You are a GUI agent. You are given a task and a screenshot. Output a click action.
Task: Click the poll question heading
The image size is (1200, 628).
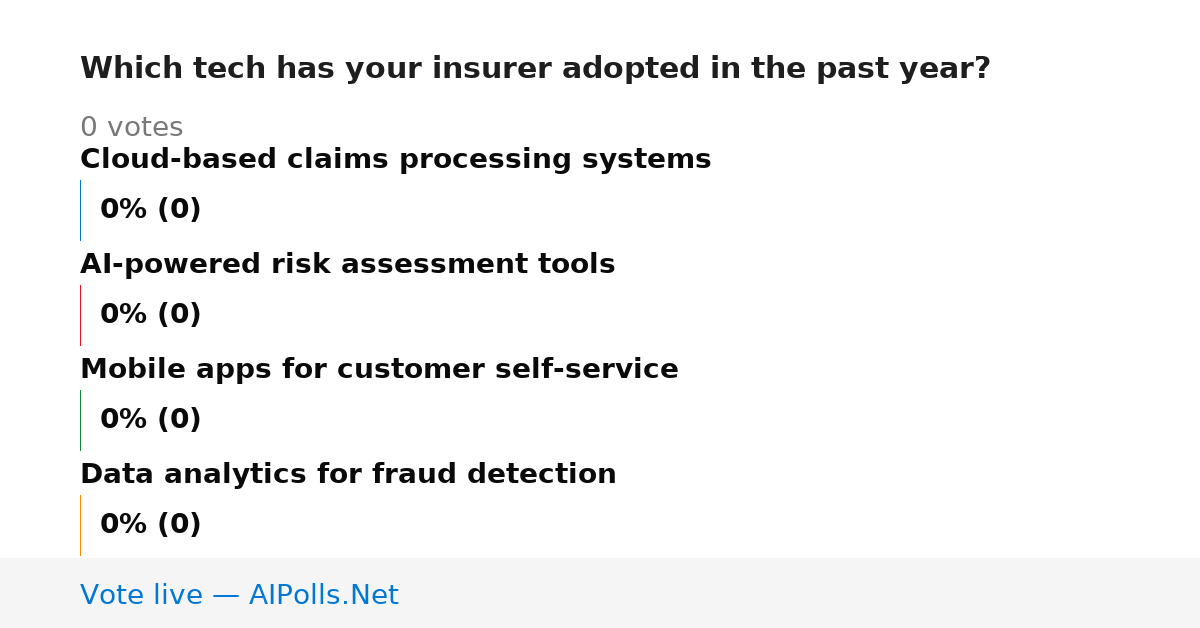535,69
